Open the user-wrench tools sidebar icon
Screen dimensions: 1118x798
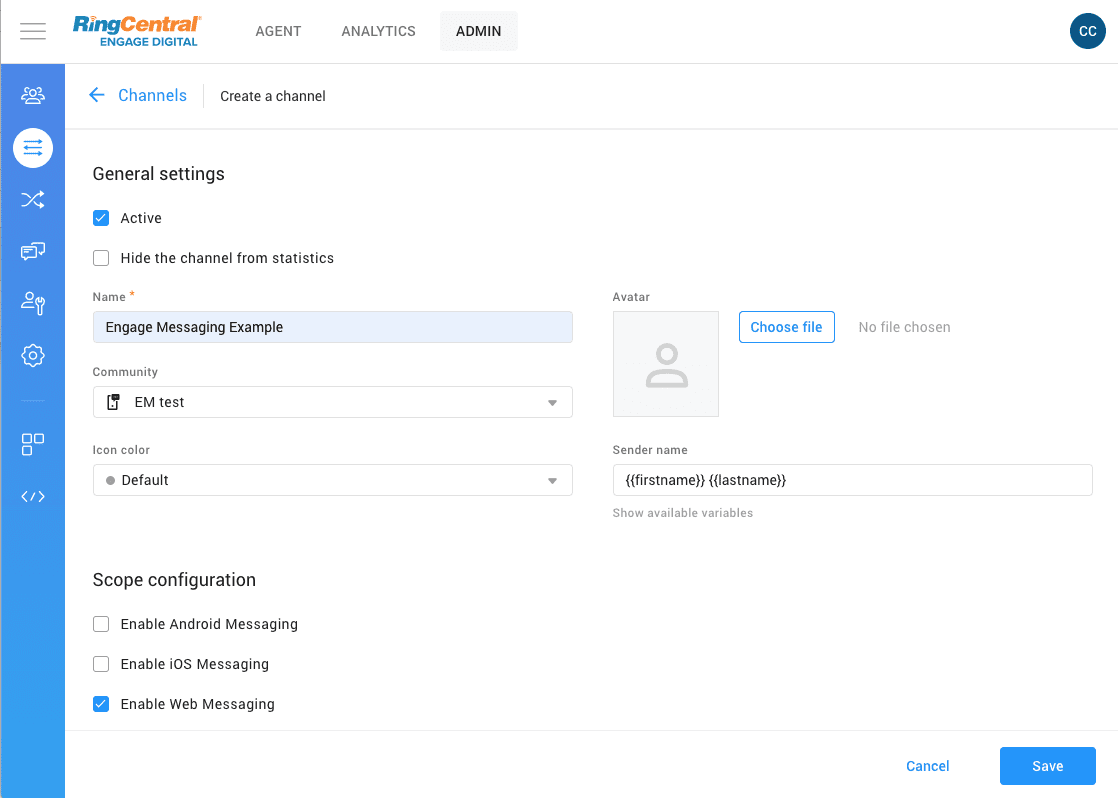point(33,303)
